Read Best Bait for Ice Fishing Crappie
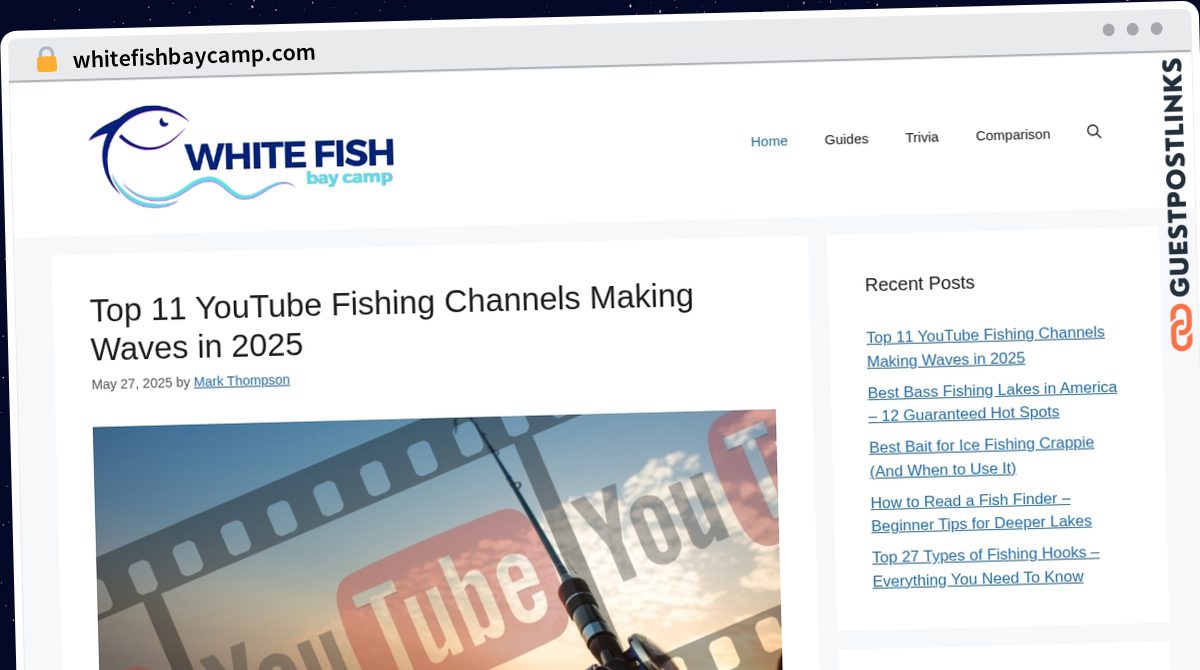 (x=981, y=456)
